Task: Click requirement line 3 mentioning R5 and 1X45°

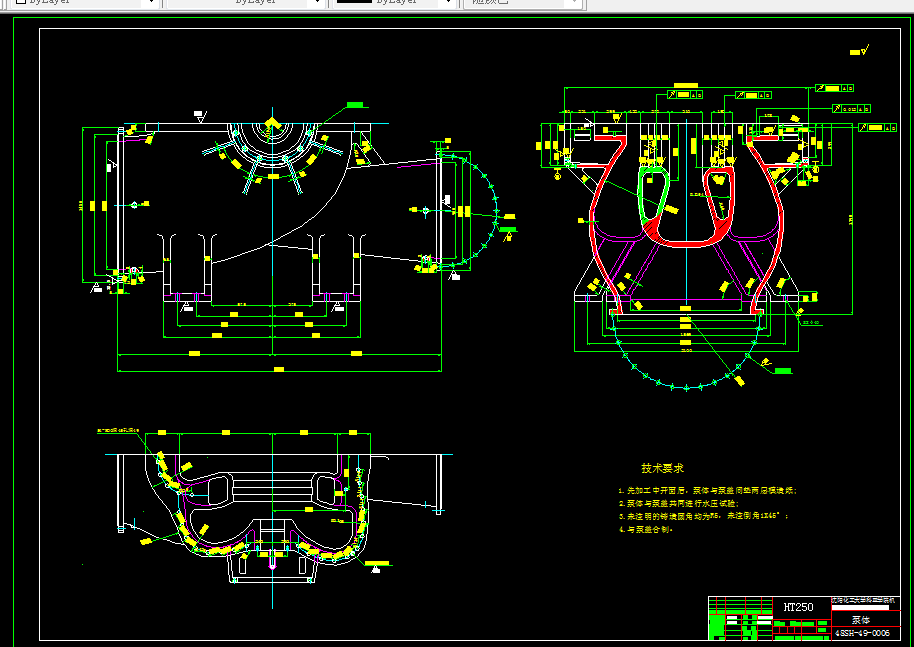Action: [x=704, y=516]
